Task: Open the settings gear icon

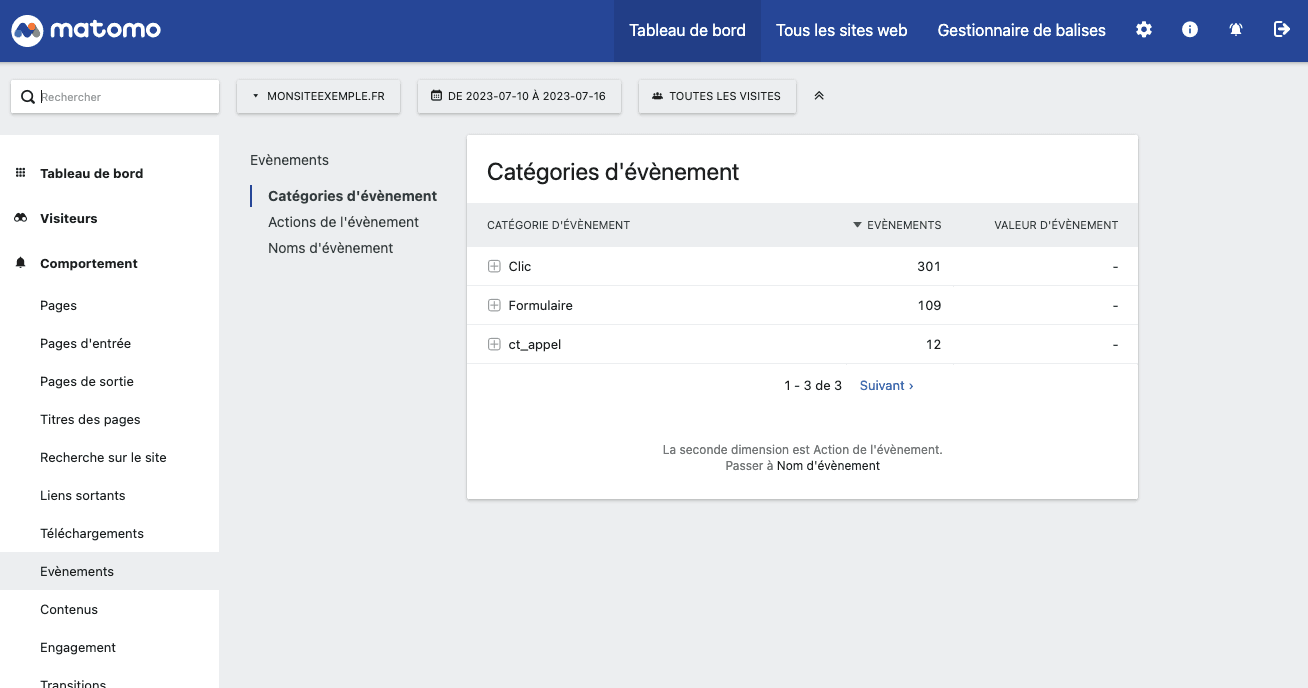Action: 1143,30
